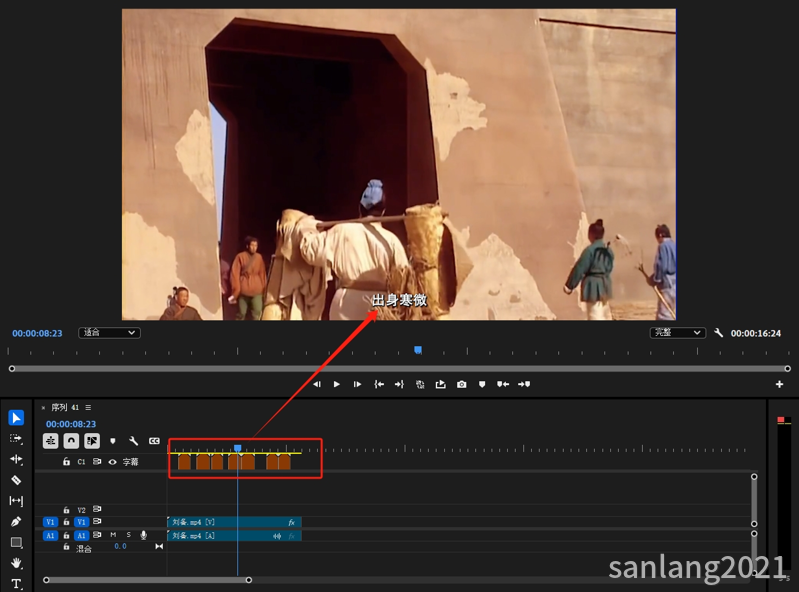Viewport: 799px width, 592px height.
Task: Open program monitor settings wrench
Action: (718, 333)
